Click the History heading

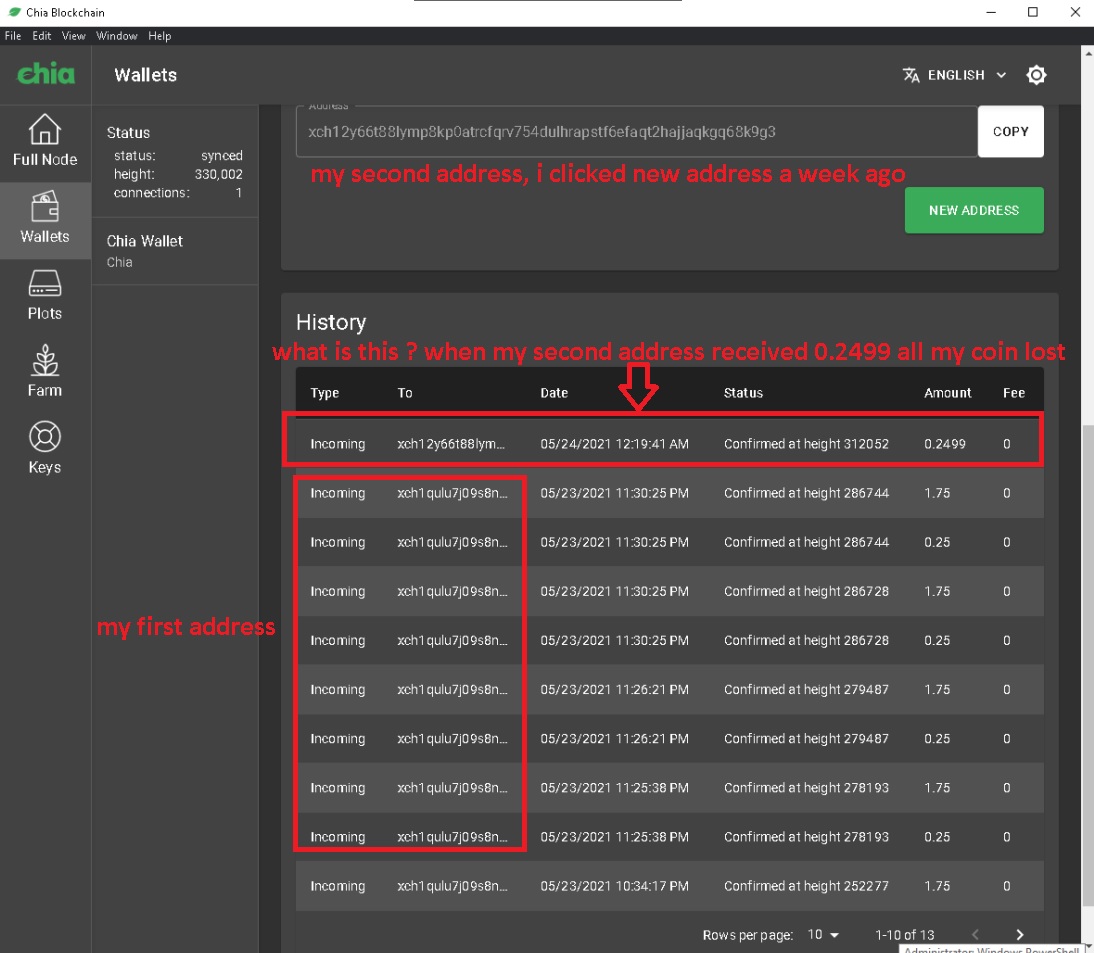[331, 322]
